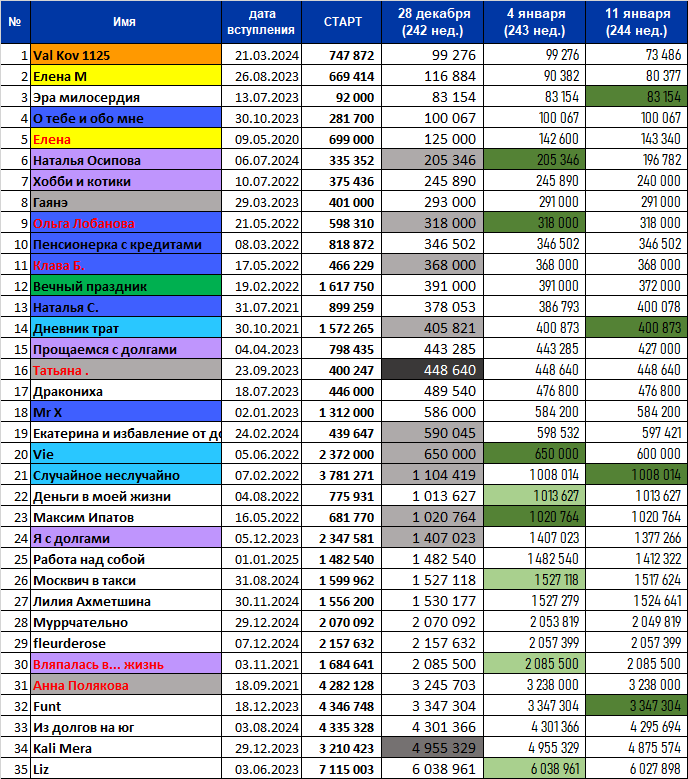This screenshot has height=779, width=688.
Task: Select the "4 января (243 нед.)" header
Action: tap(535, 22)
